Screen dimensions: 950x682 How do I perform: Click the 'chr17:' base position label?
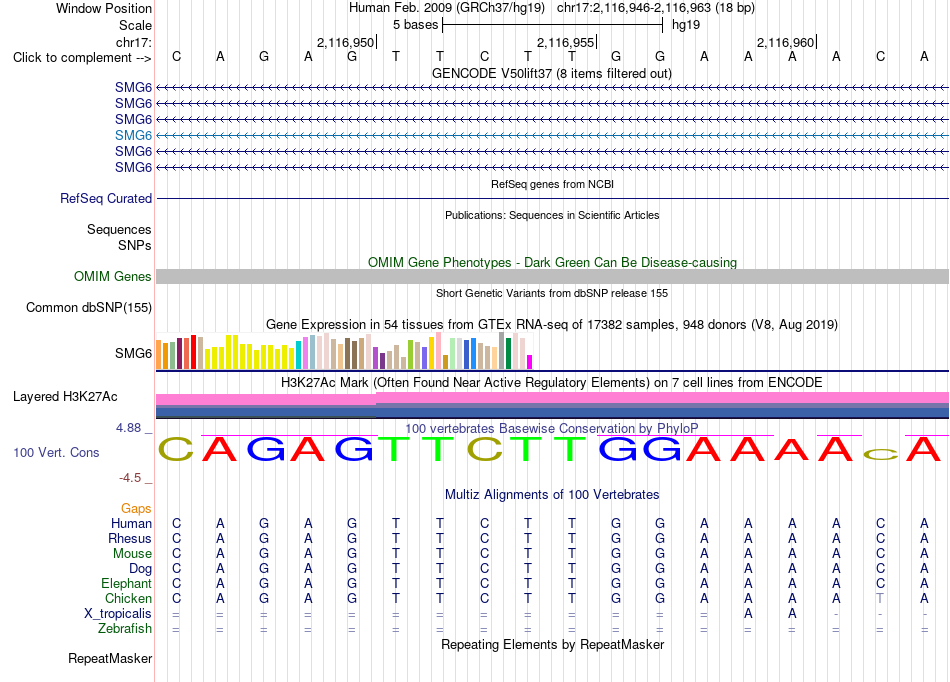pyautogui.click(x=133, y=42)
